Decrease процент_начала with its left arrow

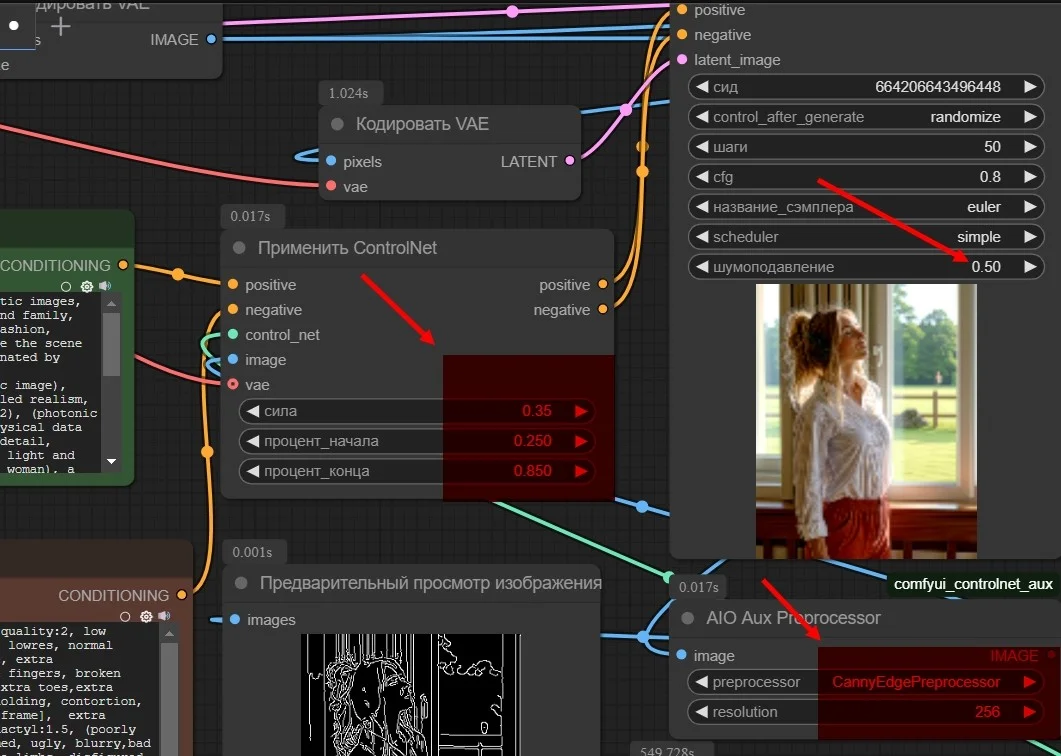[x=253, y=441]
